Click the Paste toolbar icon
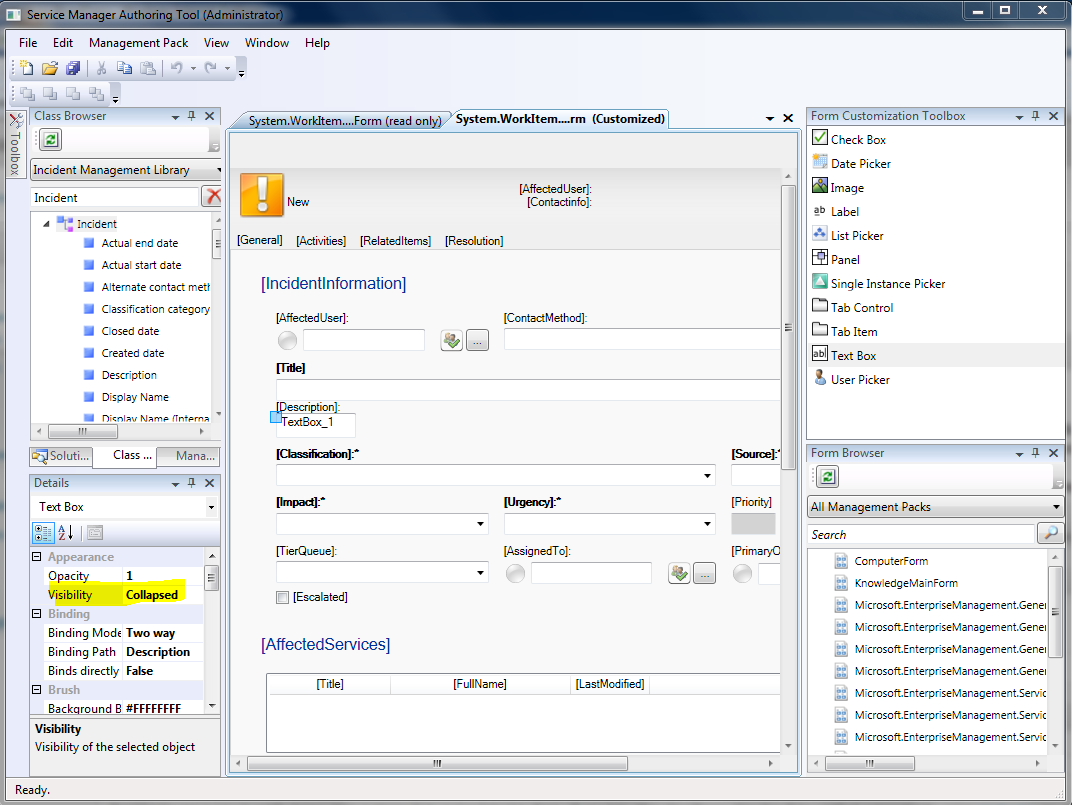Viewport: 1072px width, 805px height. click(148, 68)
